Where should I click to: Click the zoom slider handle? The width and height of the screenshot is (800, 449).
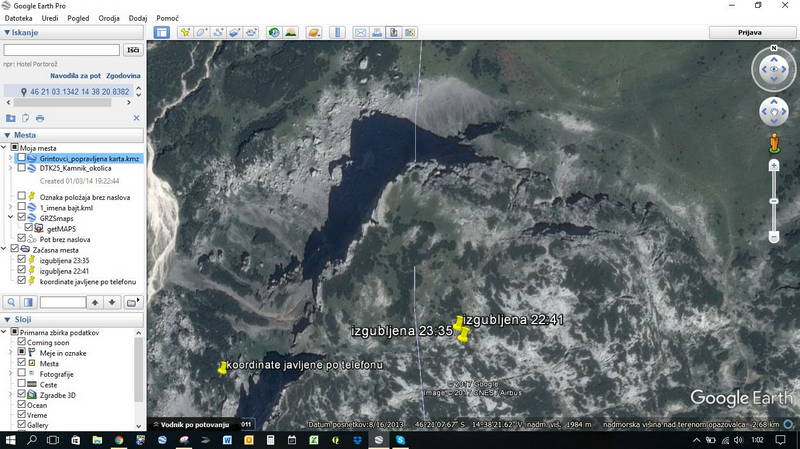774,201
